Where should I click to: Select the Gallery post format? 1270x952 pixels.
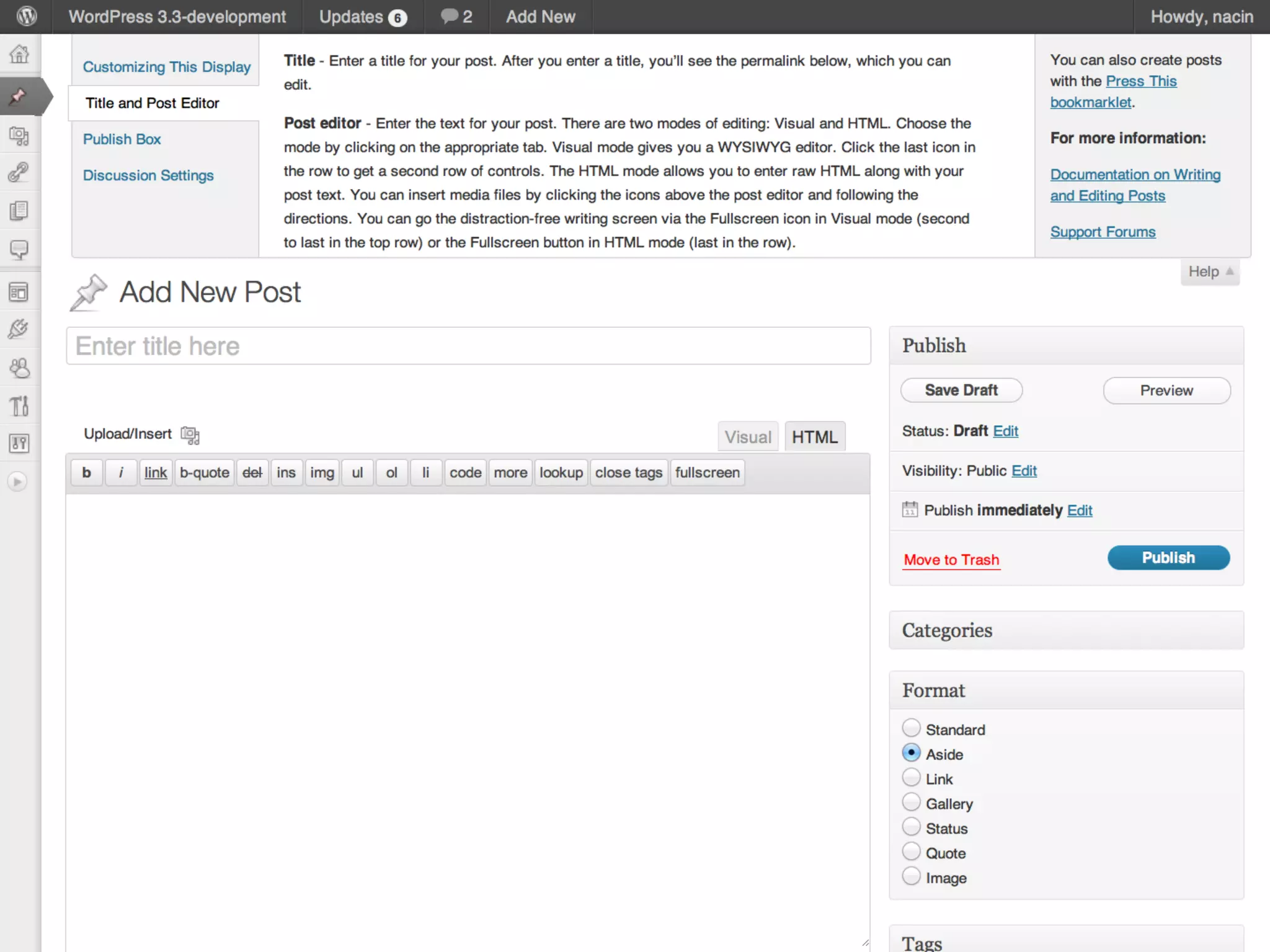[911, 803]
